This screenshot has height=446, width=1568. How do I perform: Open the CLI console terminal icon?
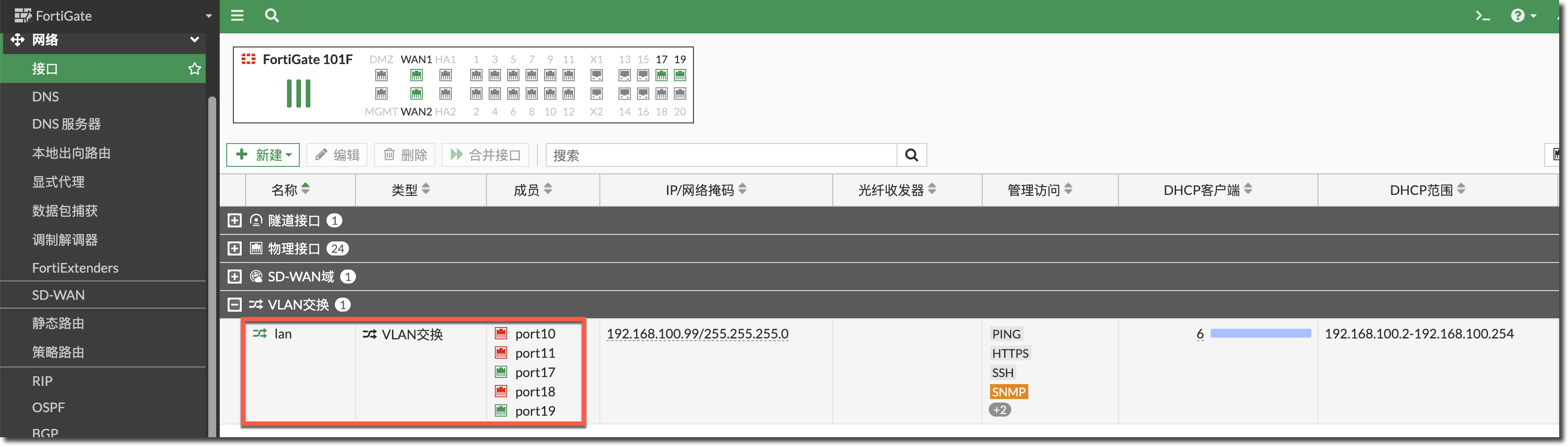click(1483, 15)
